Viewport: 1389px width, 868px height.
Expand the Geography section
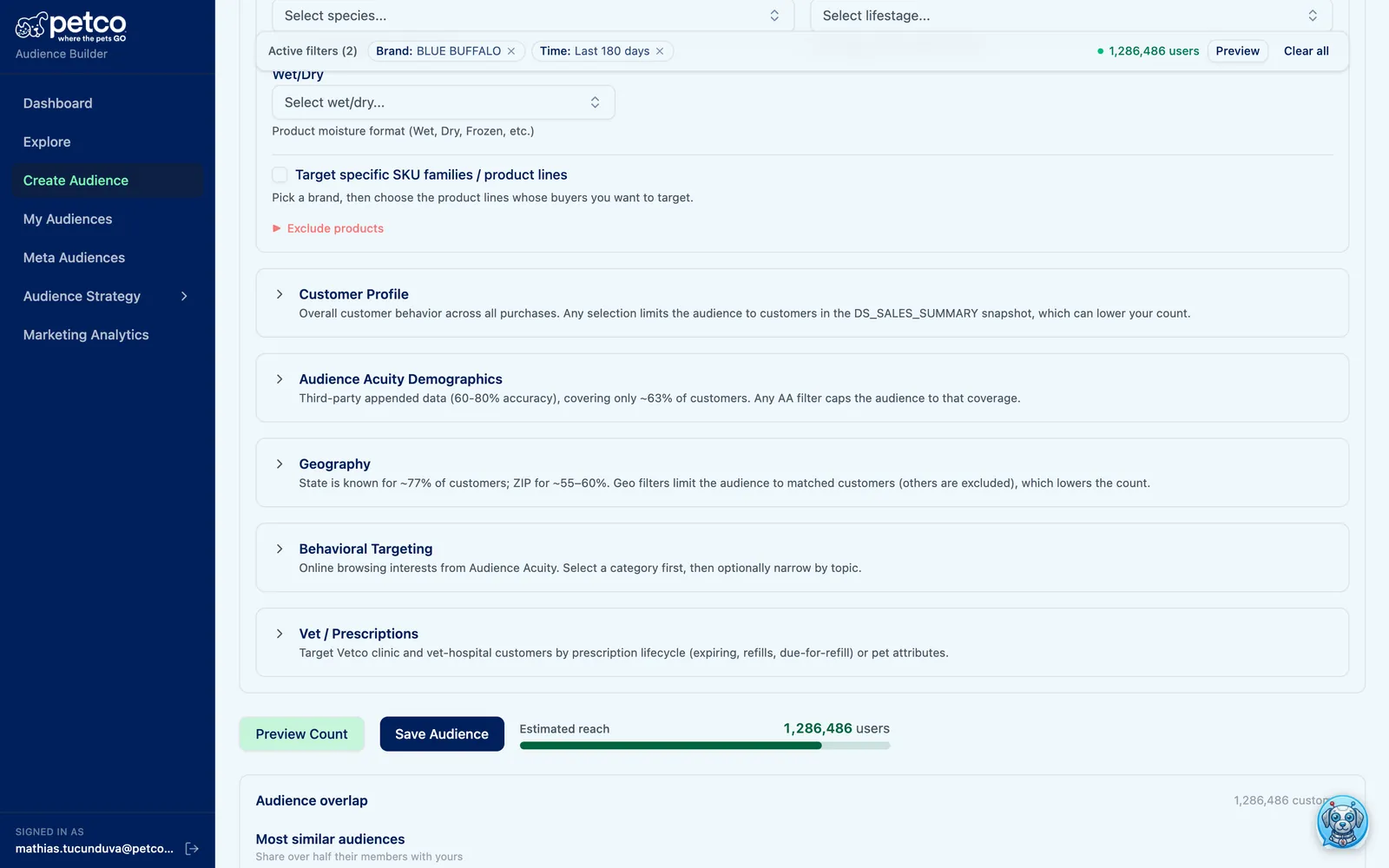(801, 473)
